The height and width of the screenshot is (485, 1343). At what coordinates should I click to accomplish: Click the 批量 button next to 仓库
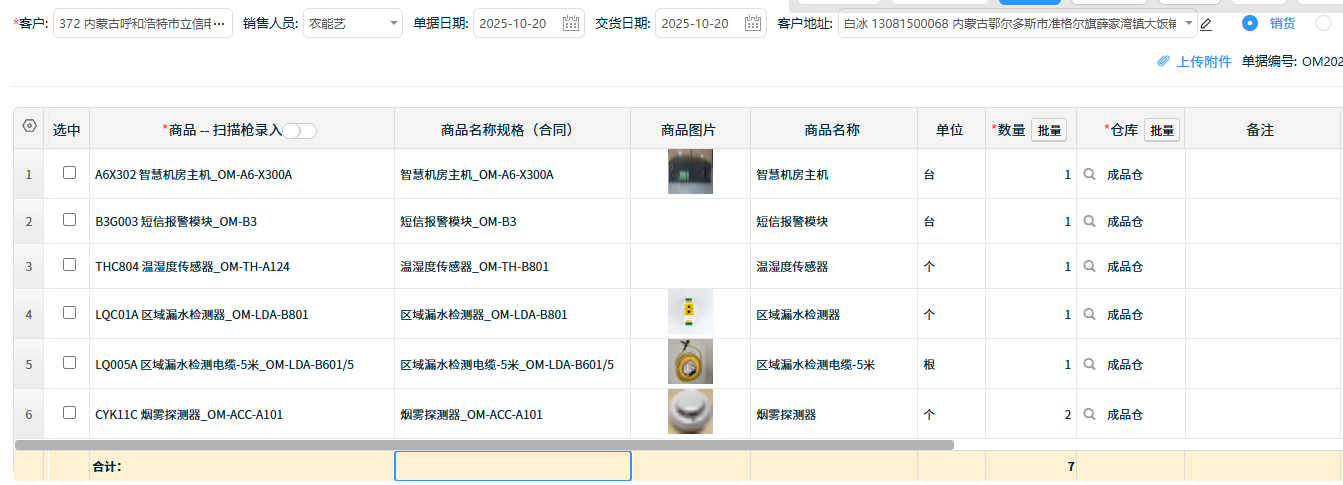click(x=1161, y=130)
